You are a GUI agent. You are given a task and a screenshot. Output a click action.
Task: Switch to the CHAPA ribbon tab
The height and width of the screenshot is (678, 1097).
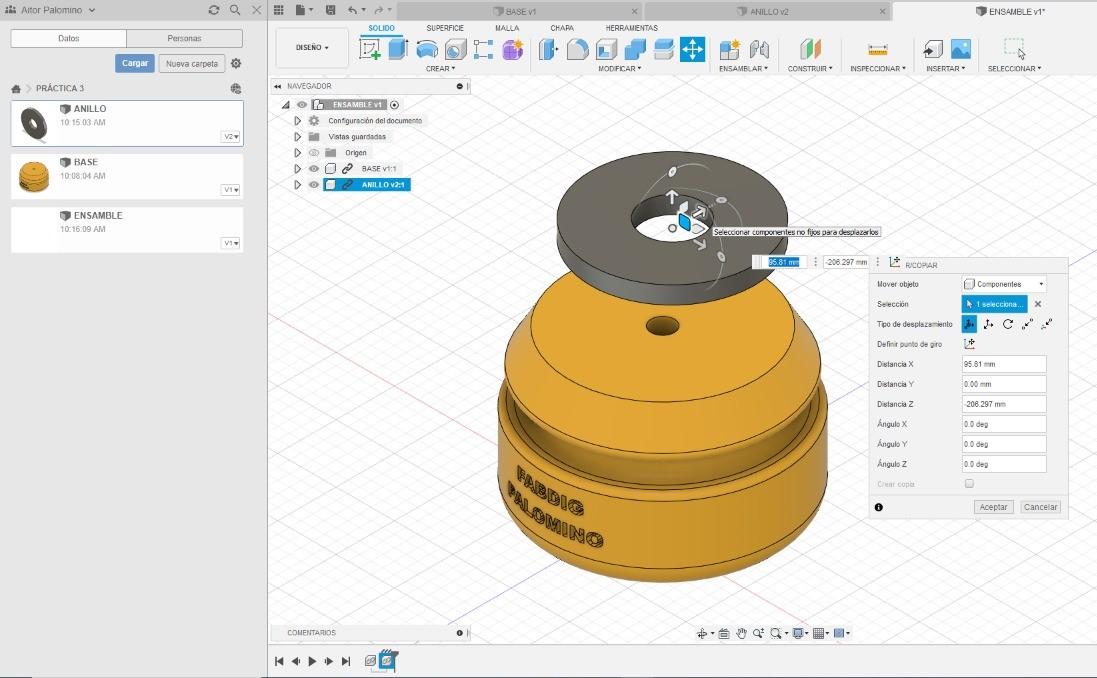[562, 28]
